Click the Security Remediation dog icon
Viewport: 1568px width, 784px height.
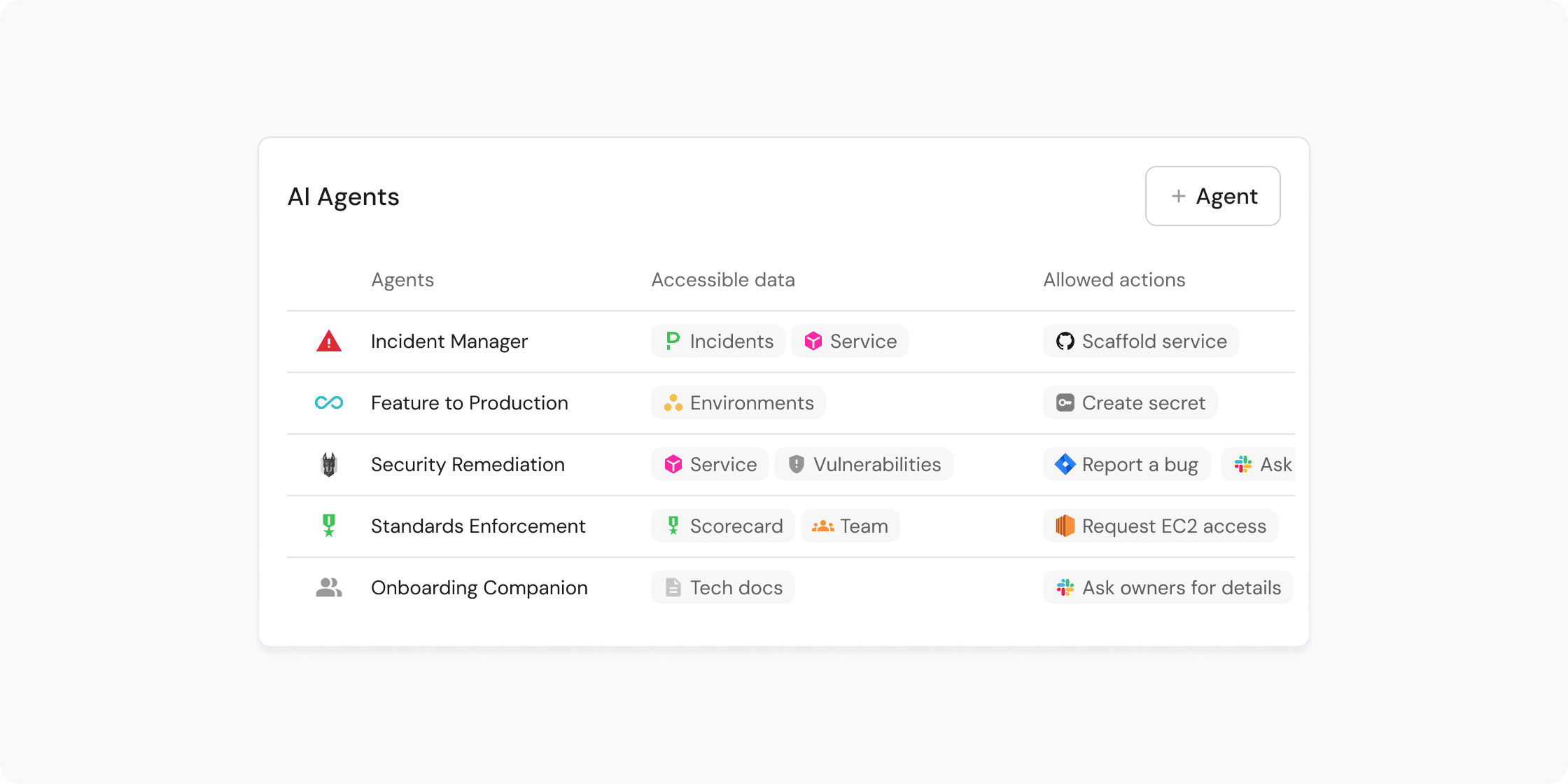click(328, 464)
